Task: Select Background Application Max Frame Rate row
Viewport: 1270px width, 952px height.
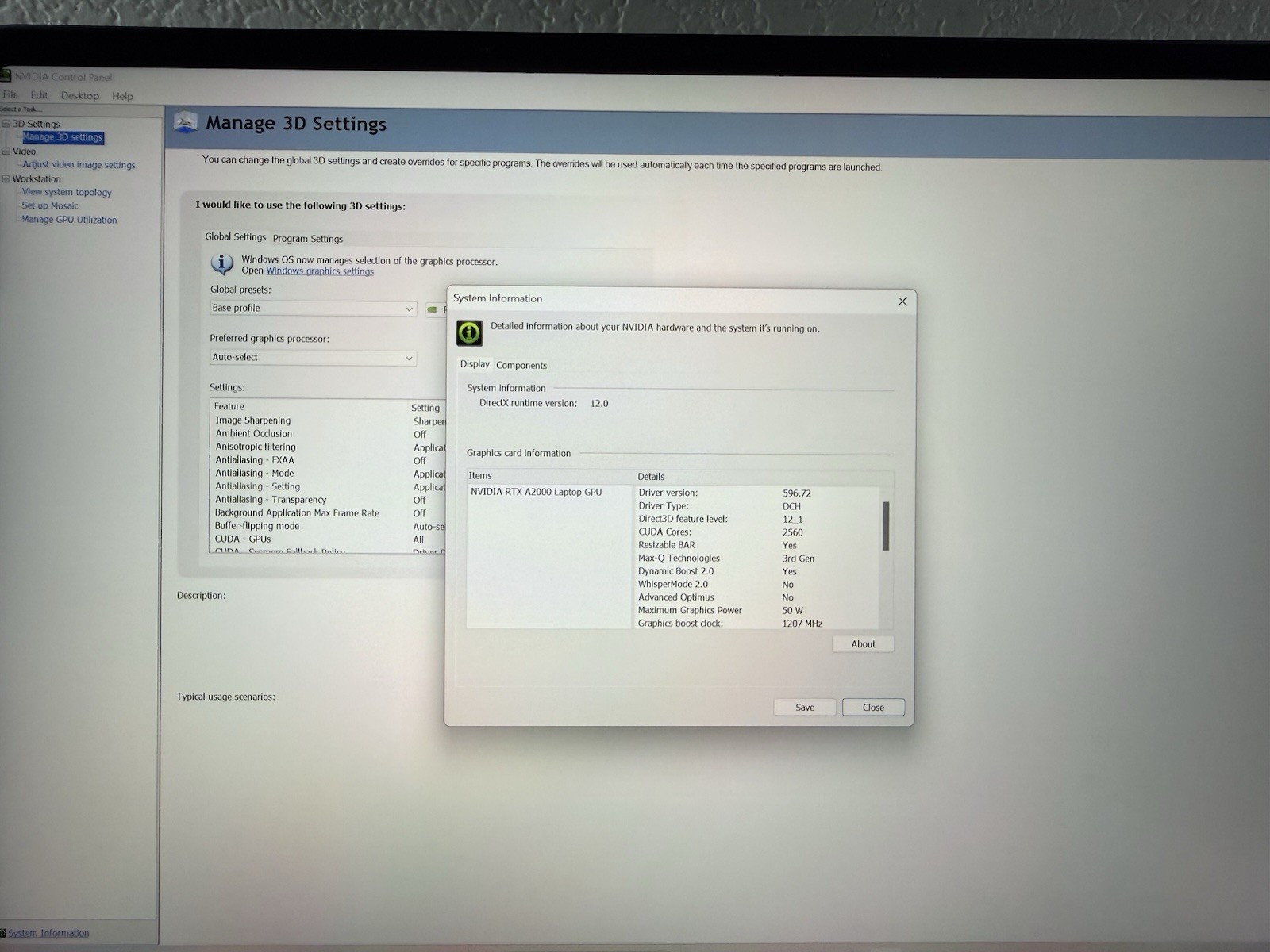Action: (x=329, y=513)
